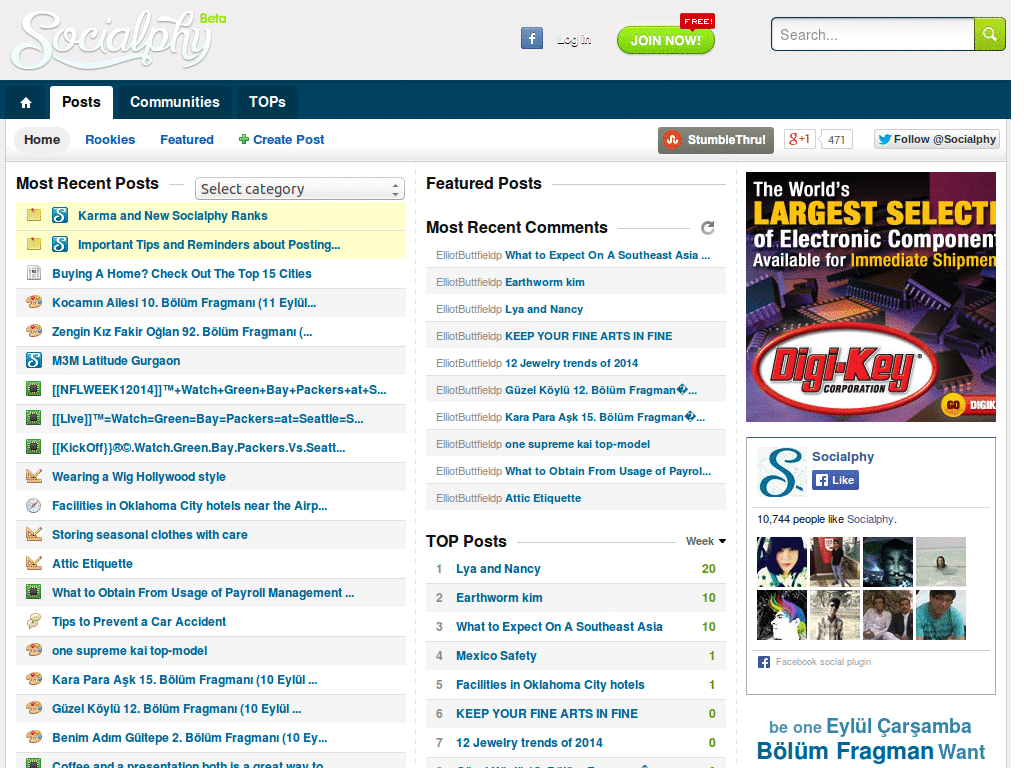Viewport: 1024px width, 768px height.
Task: Click the folder icon beside Important Tips post
Action: point(34,244)
